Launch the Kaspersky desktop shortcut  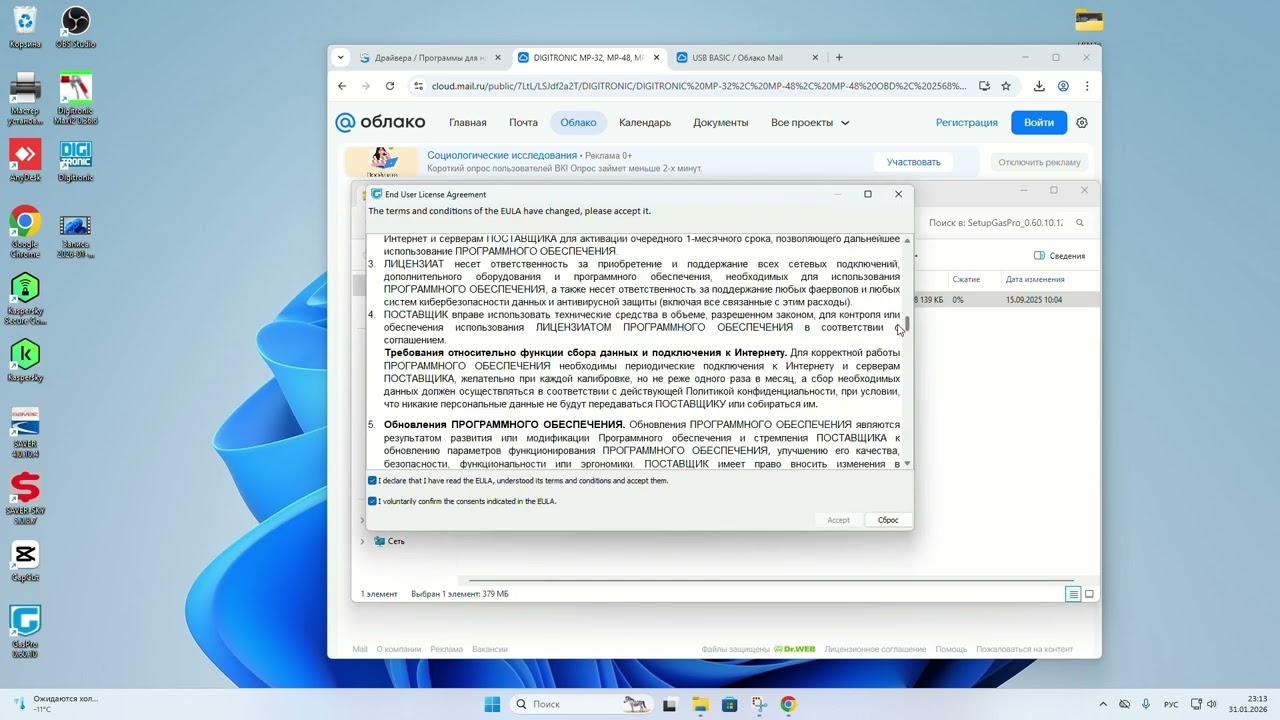pyautogui.click(x=25, y=360)
